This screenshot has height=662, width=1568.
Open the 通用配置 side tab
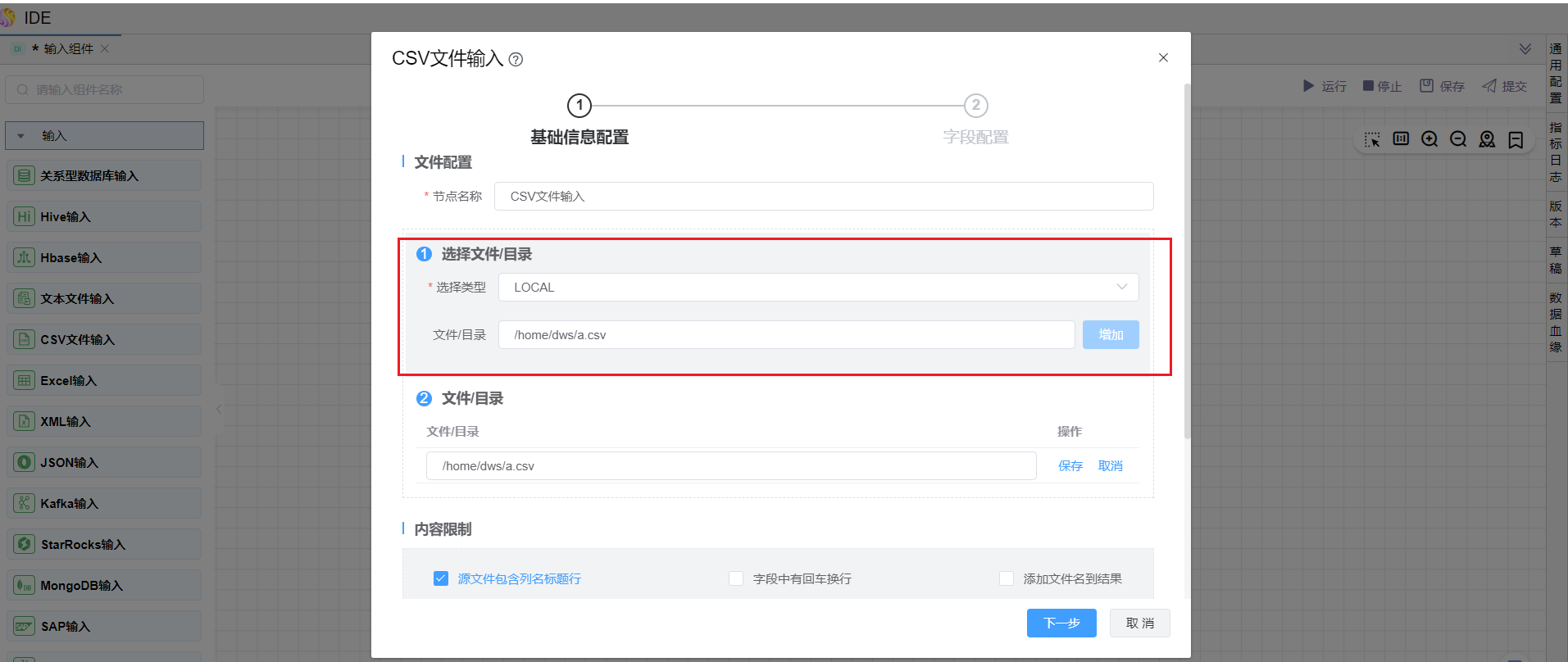coord(1556,73)
